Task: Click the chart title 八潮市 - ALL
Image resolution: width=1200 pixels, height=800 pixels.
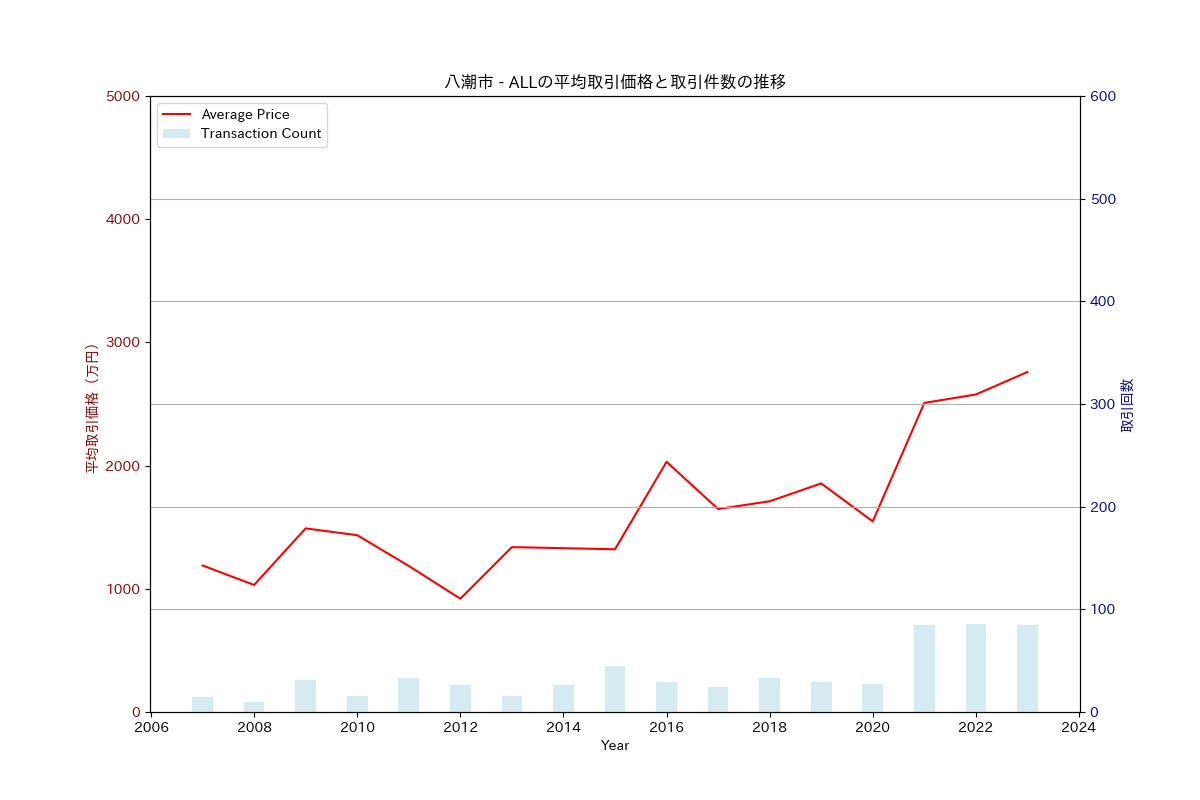Action: pos(615,82)
